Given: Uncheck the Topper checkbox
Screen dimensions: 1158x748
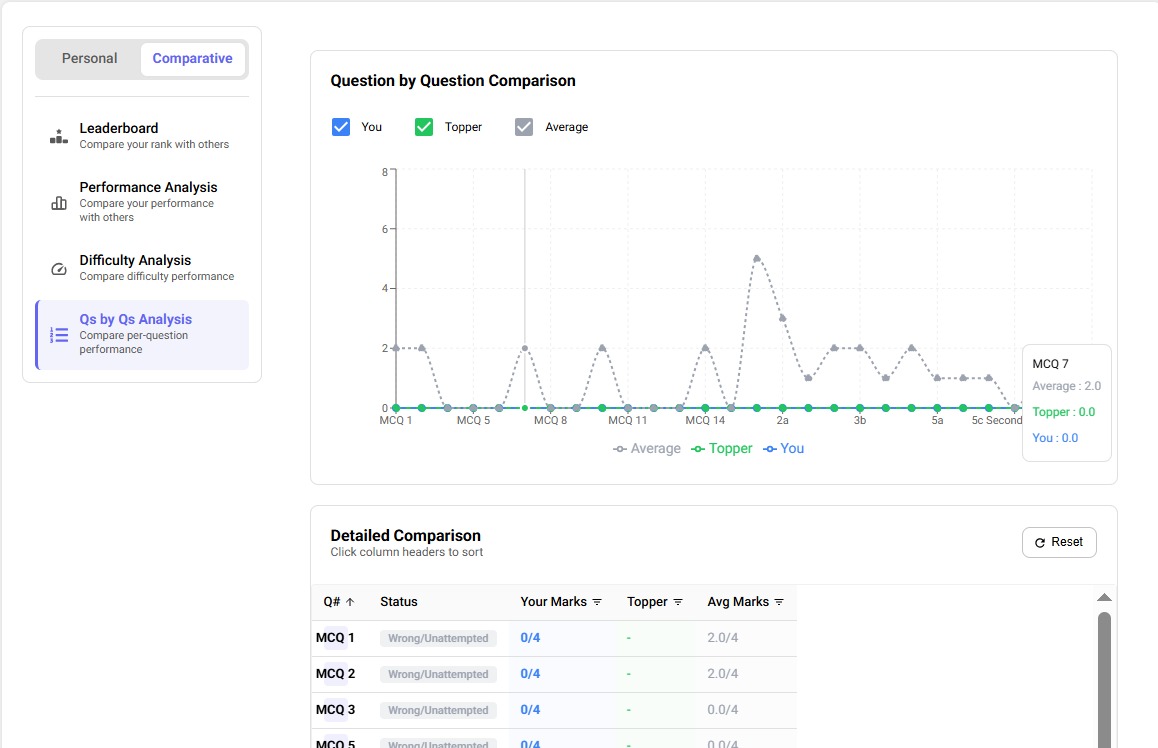Looking at the screenshot, I should tap(424, 127).
